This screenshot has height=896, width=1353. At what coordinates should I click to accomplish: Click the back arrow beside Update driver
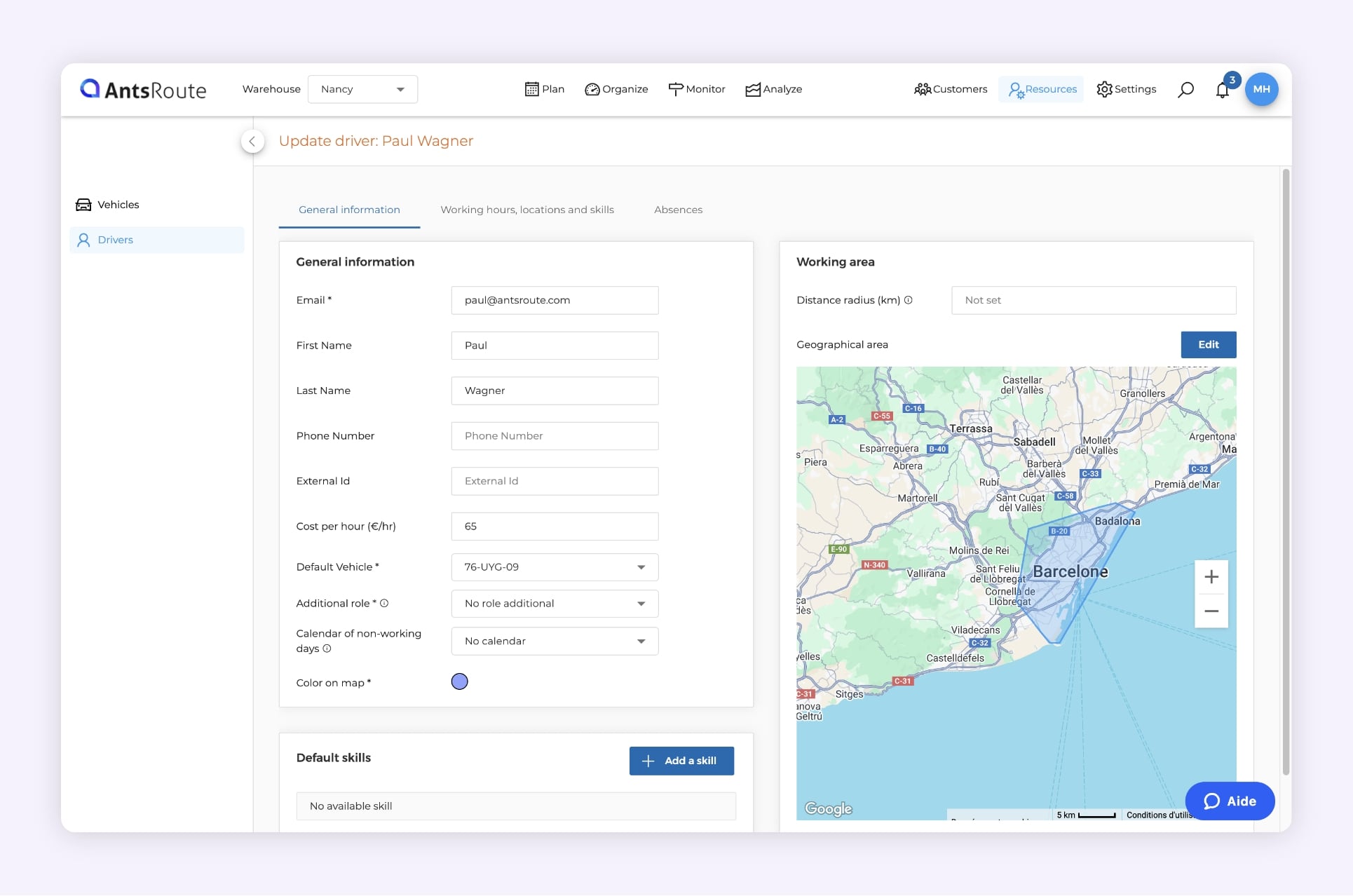(252, 141)
